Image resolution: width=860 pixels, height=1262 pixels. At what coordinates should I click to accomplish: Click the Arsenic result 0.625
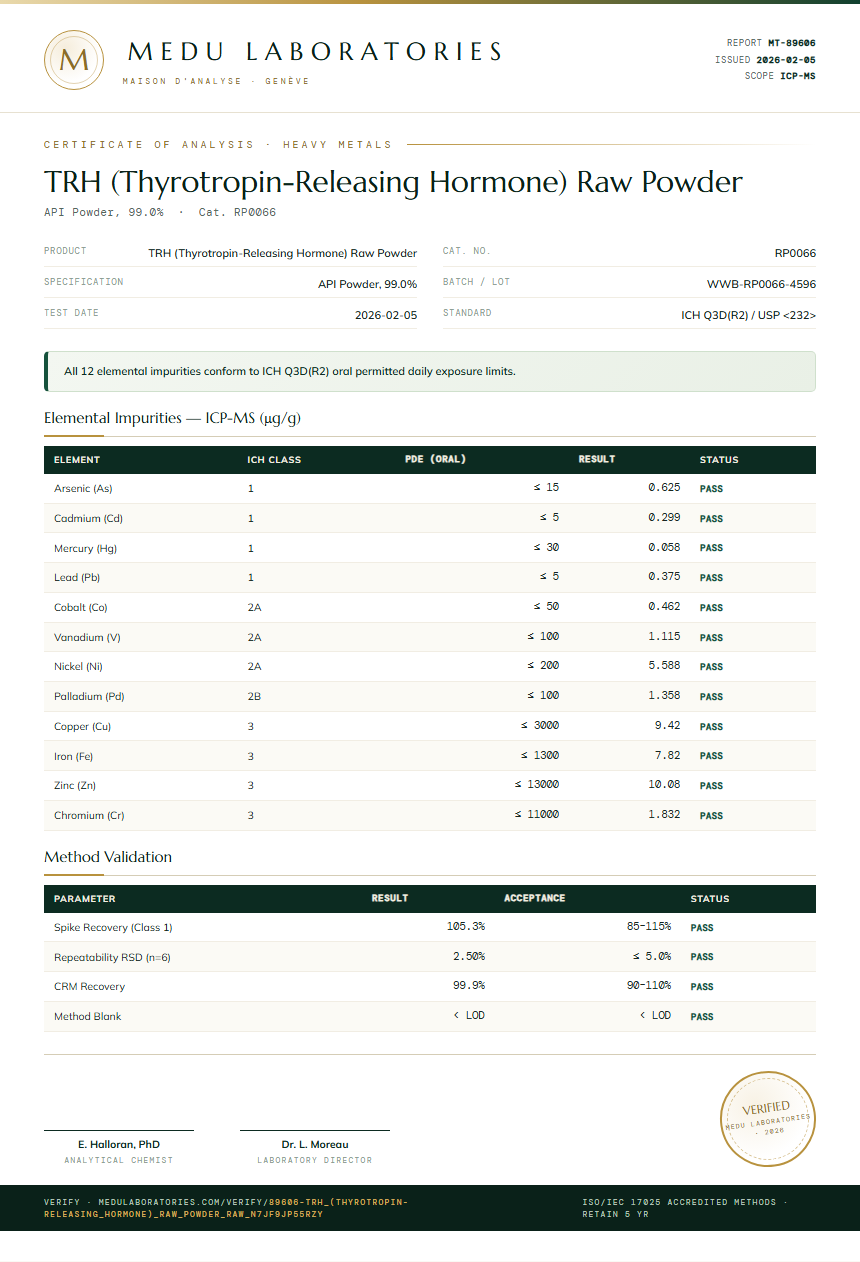click(x=664, y=488)
